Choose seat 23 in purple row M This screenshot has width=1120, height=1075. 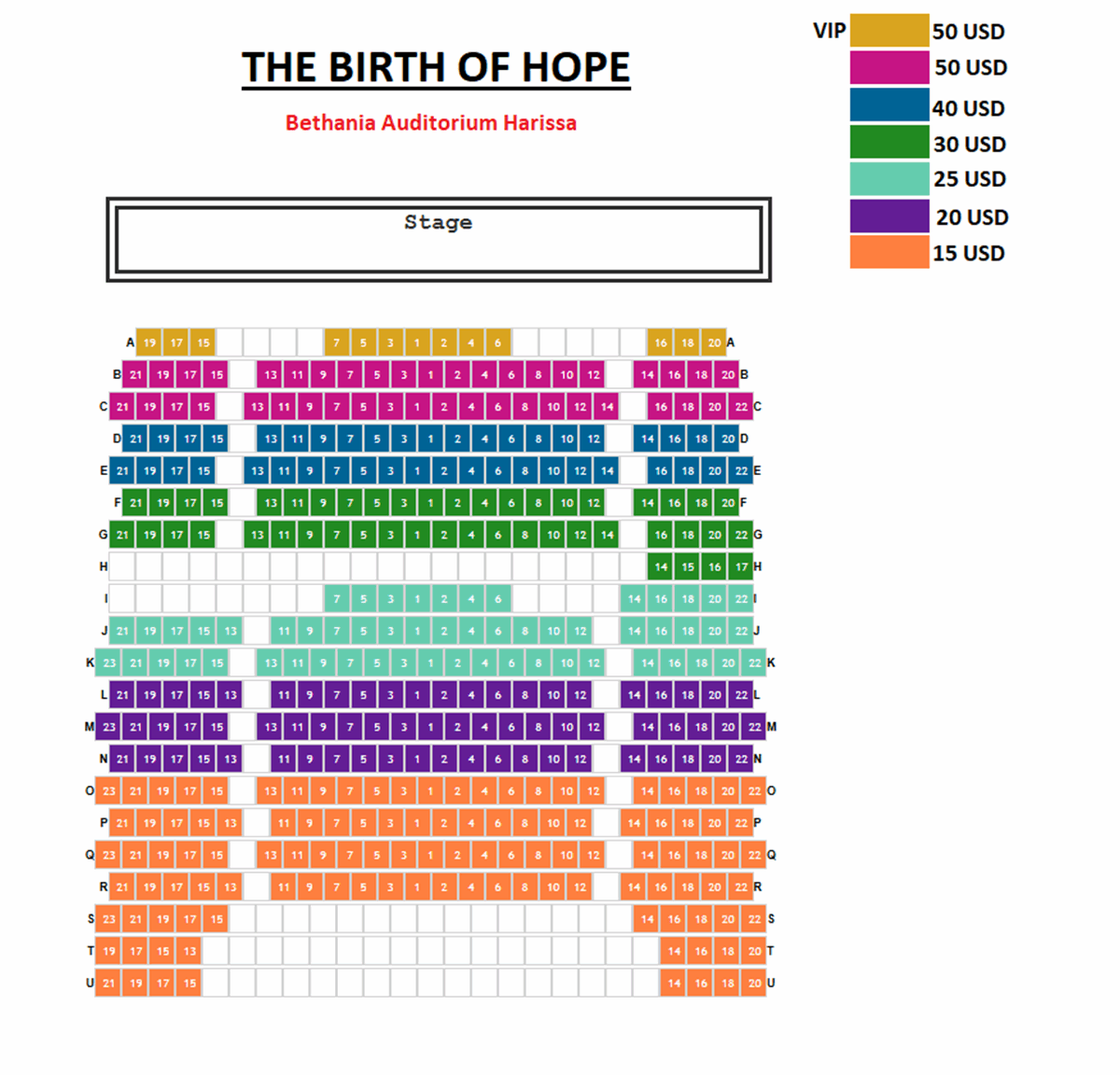click(x=109, y=727)
